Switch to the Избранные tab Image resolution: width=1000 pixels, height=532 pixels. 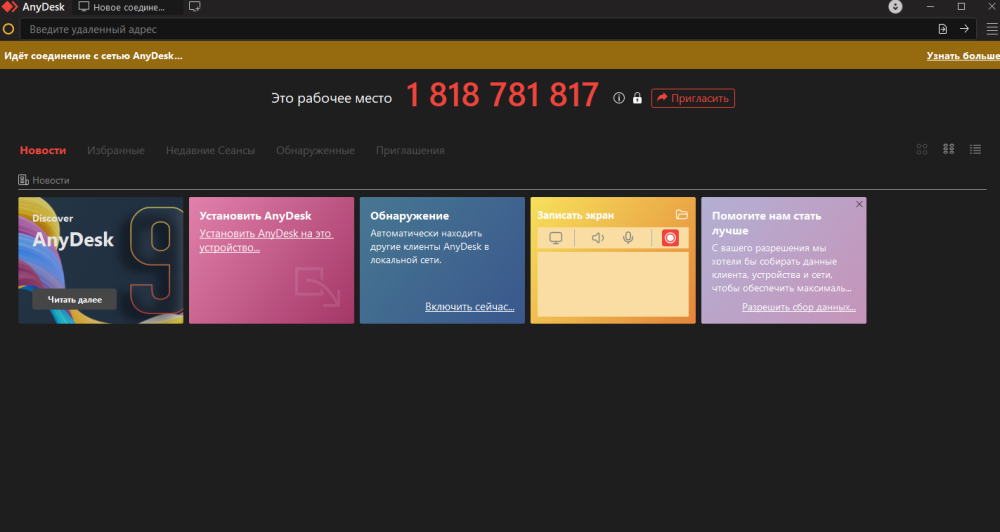(x=116, y=151)
